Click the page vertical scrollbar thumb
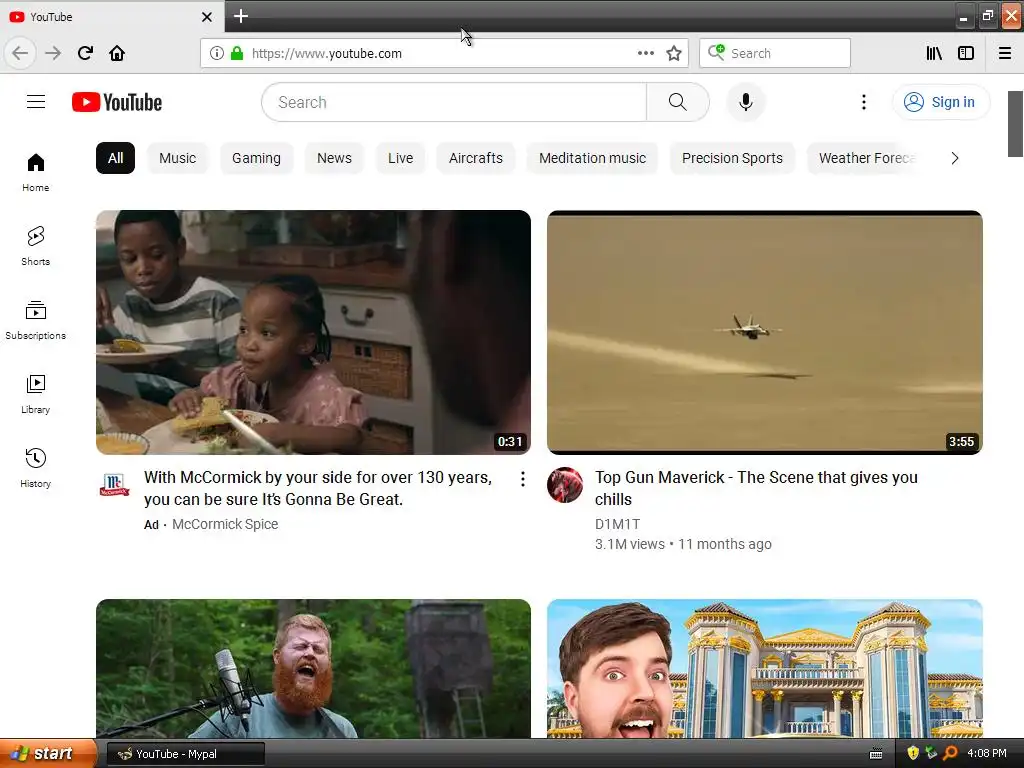The image size is (1024, 768). pos(1015,124)
